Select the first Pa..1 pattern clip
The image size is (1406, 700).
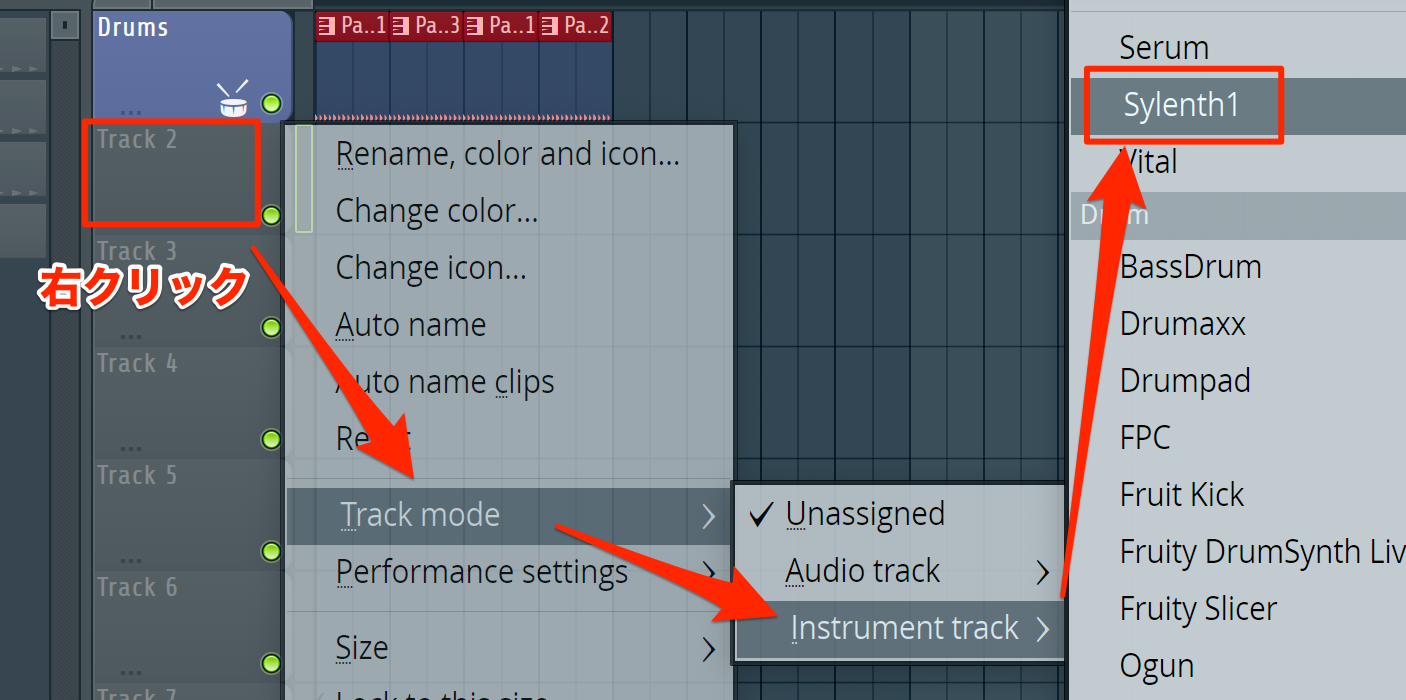pyautogui.click(x=352, y=26)
